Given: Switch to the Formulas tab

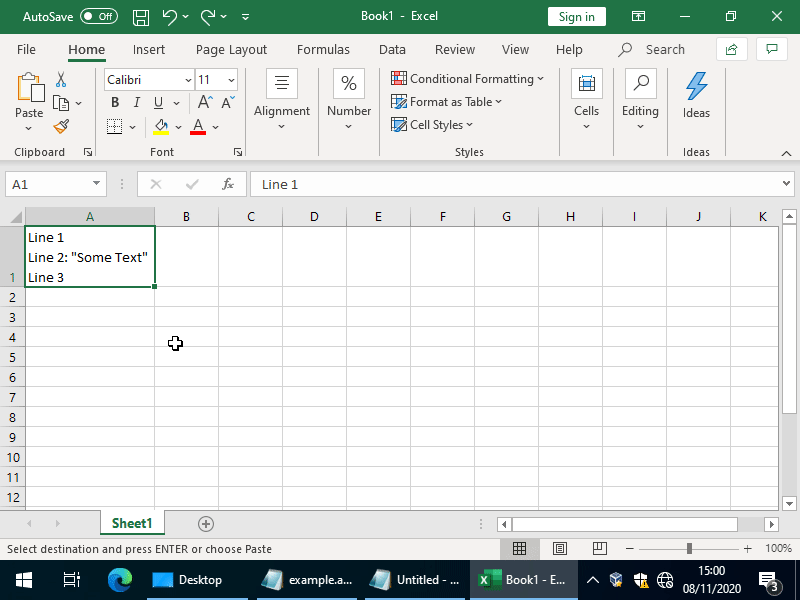Looking at the screenshot, I should 323,49.
